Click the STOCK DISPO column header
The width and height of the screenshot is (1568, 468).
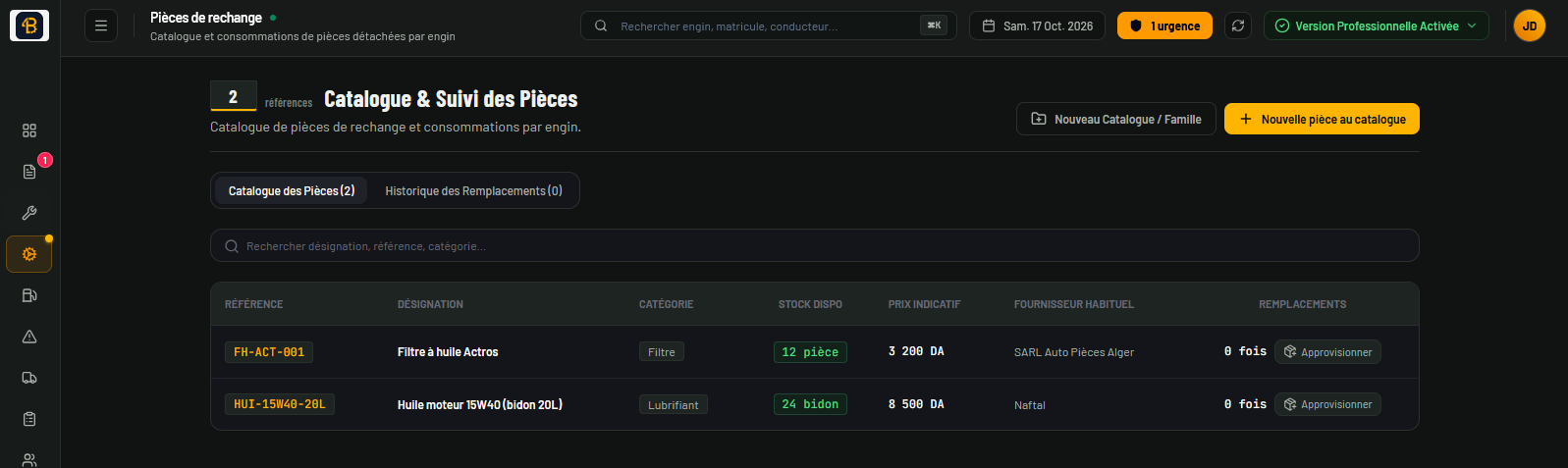[810, 304]
